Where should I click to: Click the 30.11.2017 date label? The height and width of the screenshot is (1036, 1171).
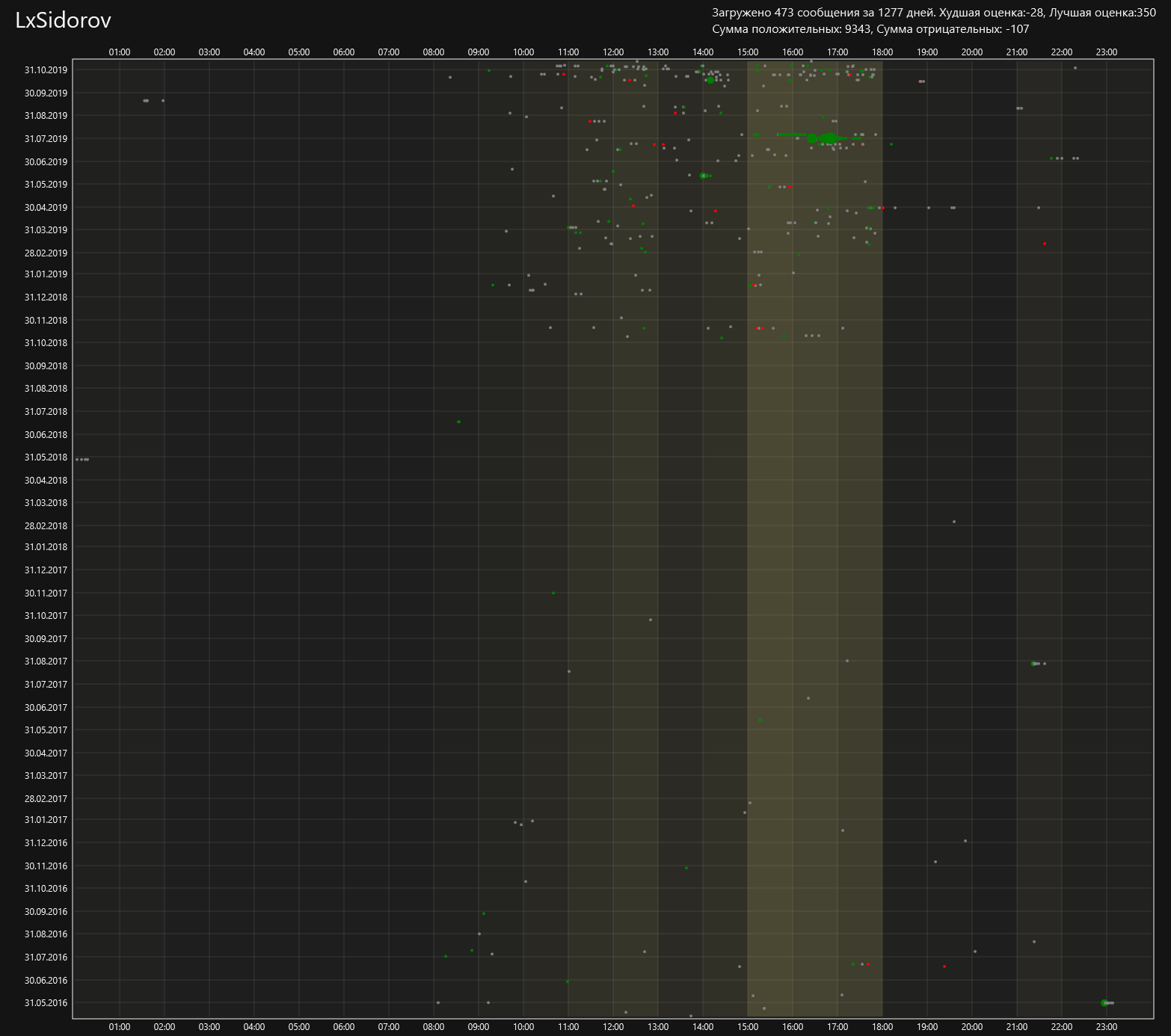coord(46,593)
